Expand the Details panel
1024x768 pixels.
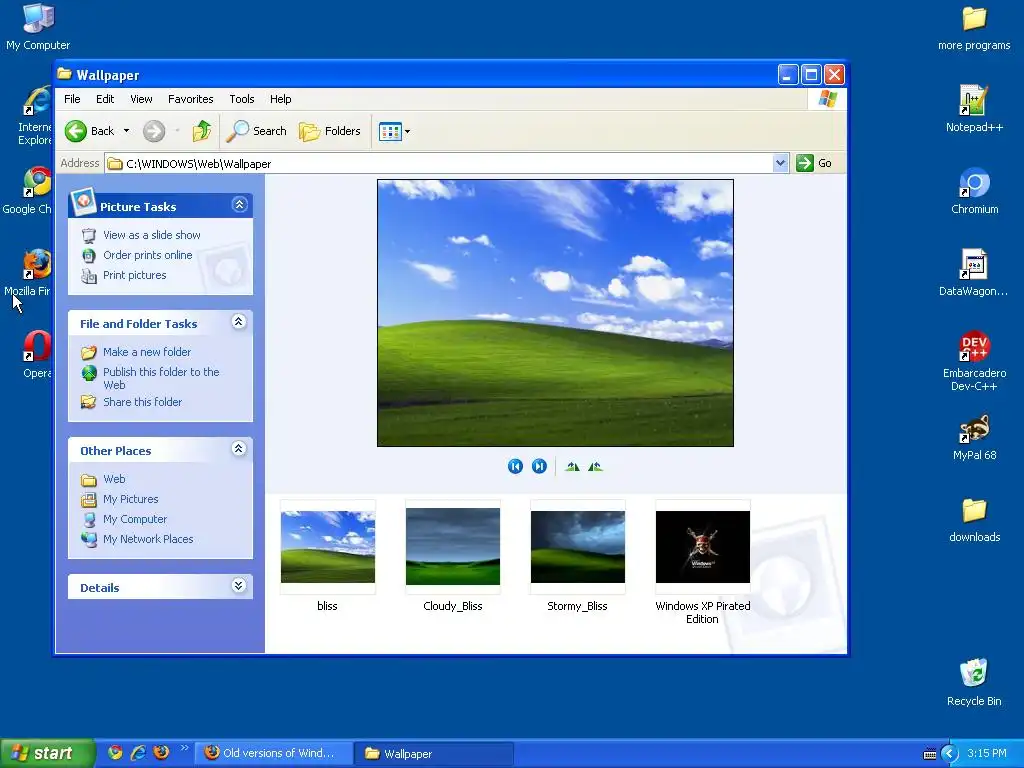[239, 585]
